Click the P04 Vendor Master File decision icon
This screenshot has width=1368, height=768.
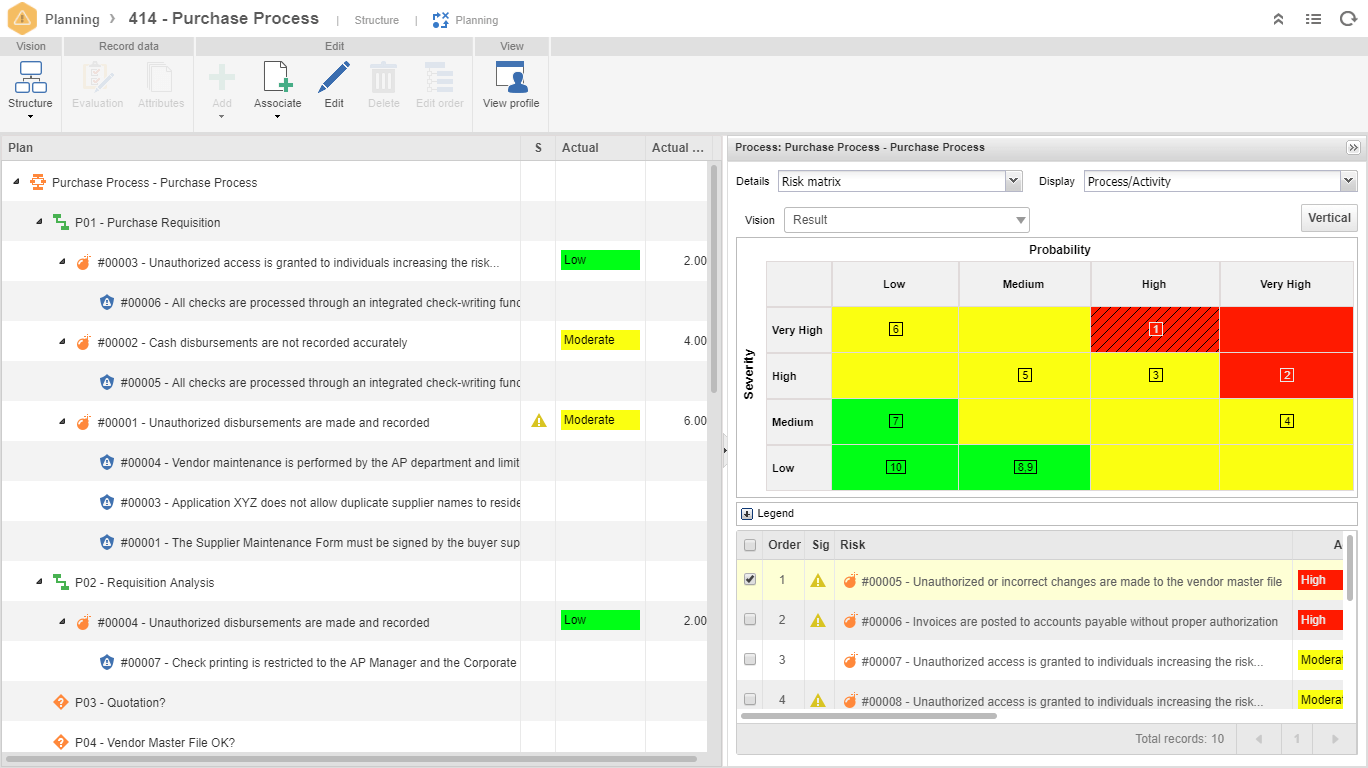[61, 742]
